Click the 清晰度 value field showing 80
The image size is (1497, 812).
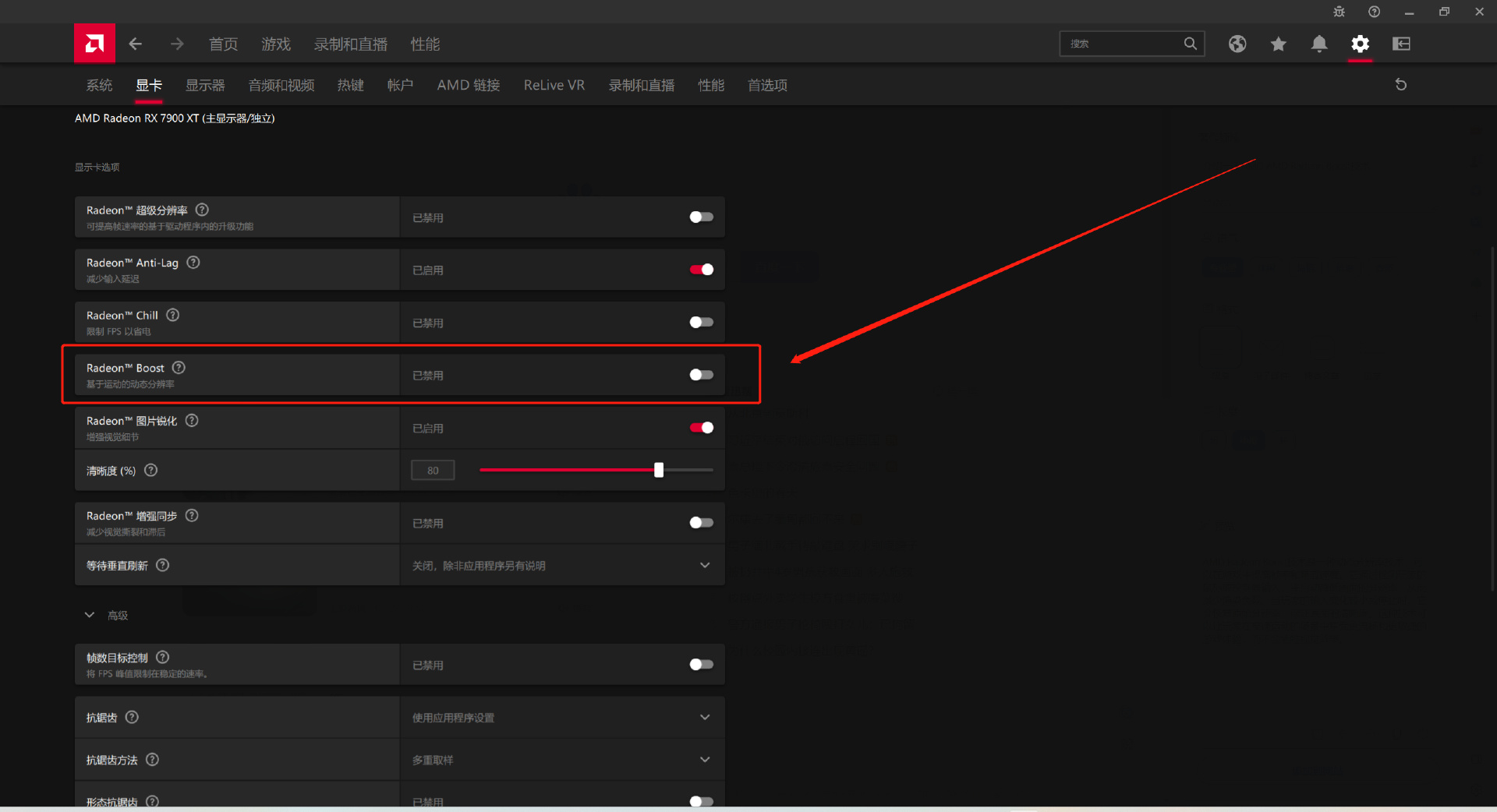click(x=433, y=471)
